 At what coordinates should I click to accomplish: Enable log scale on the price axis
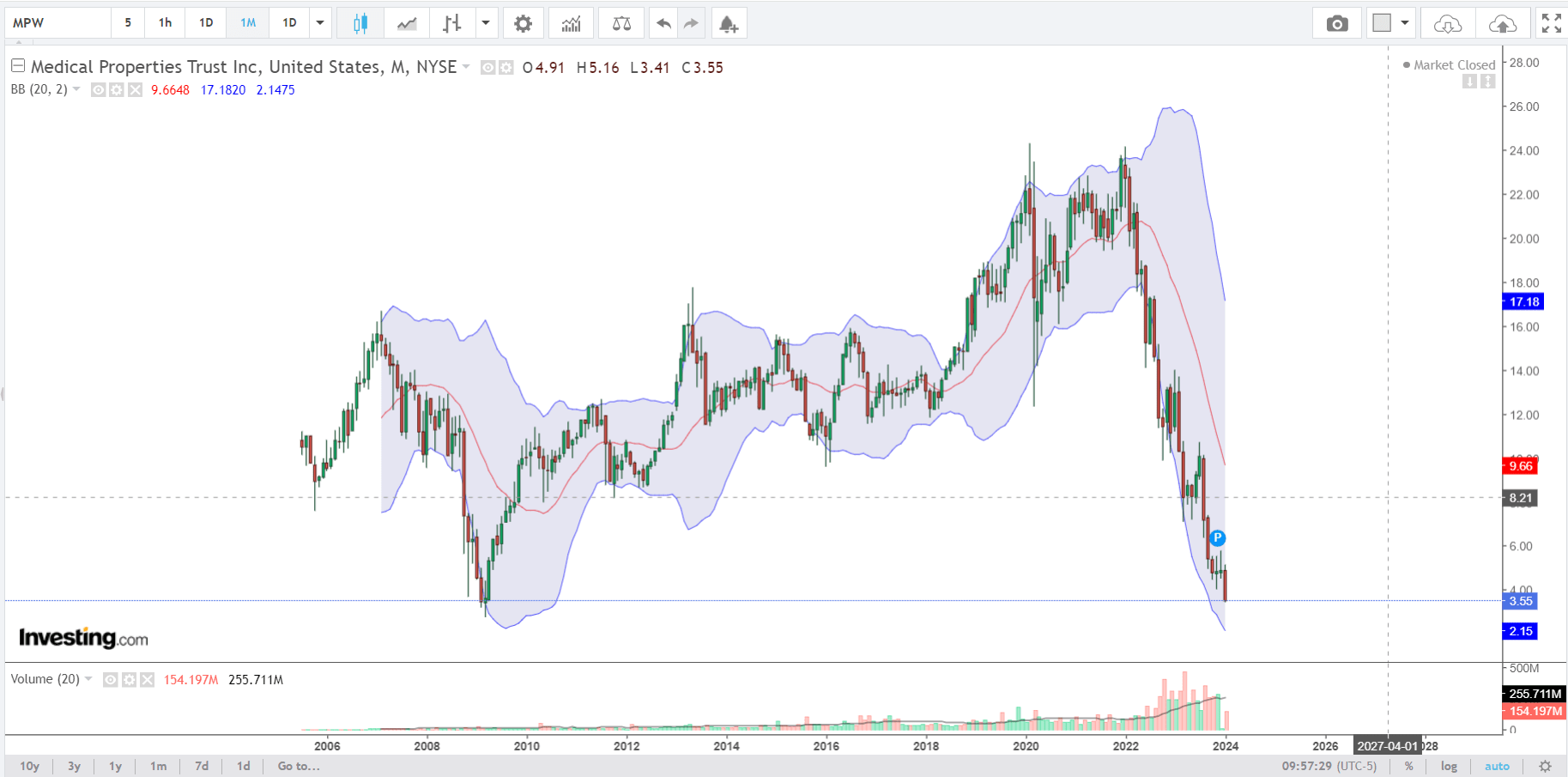[1449, 766]
